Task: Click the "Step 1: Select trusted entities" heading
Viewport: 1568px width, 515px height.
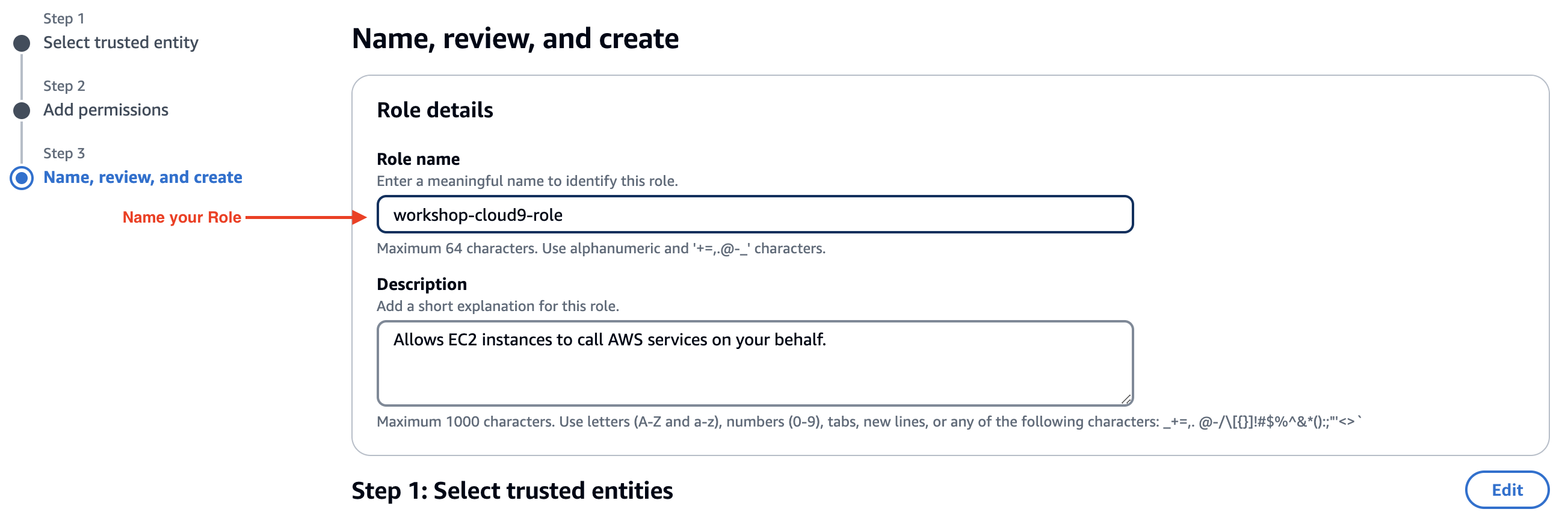Action: click(x=513, y=490)
